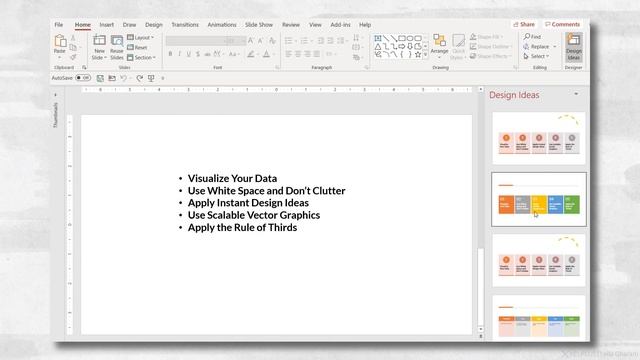Toggle Bold formatting
This screenshot has width=640, height=360.
click(170, 54)
